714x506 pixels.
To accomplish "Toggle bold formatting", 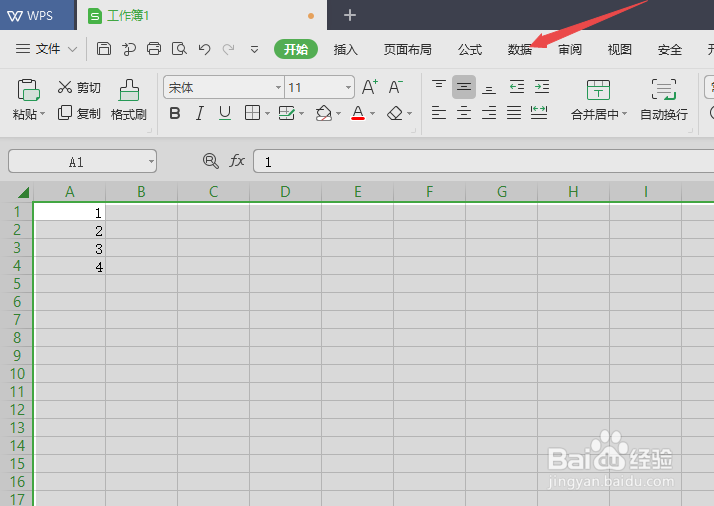I will (x=175, y=113).
